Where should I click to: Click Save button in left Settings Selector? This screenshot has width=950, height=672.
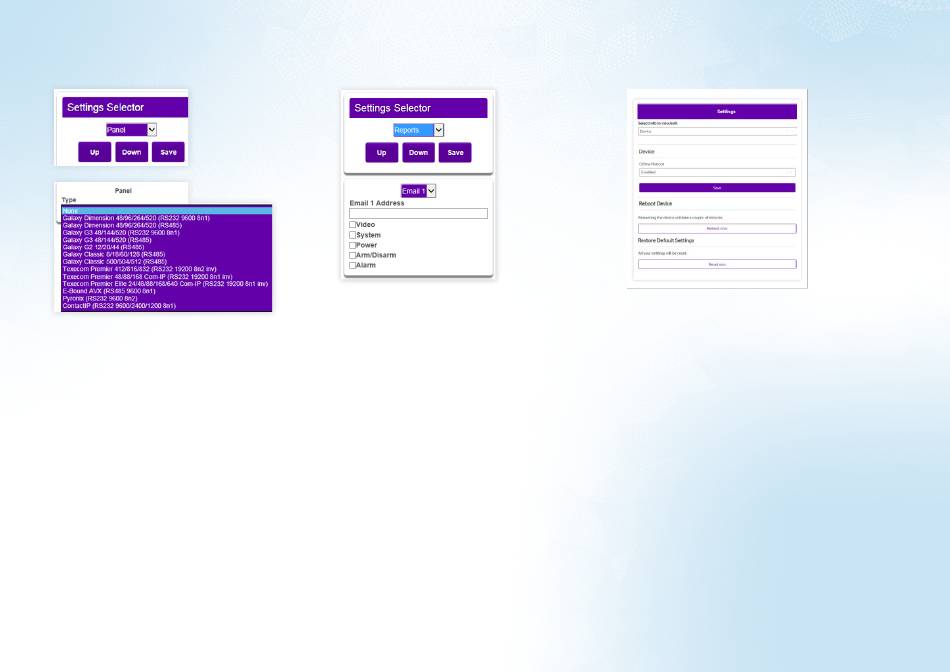168,152
